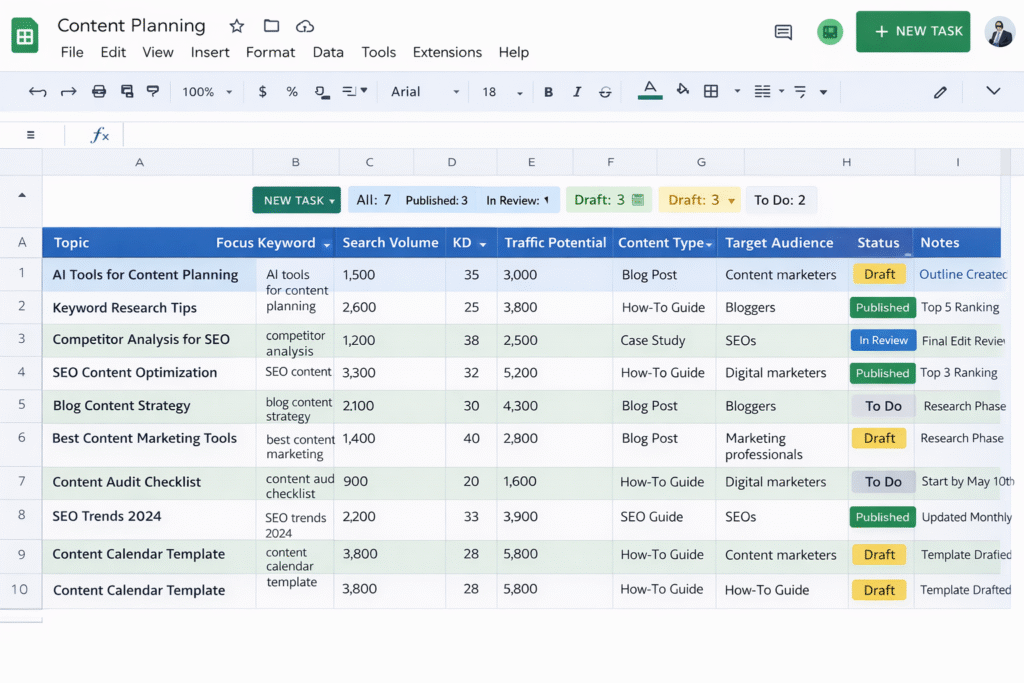Print the spreadsheet using the printer icon
The height and width of the screenshot is (683, 1024).
pos(99,92)
